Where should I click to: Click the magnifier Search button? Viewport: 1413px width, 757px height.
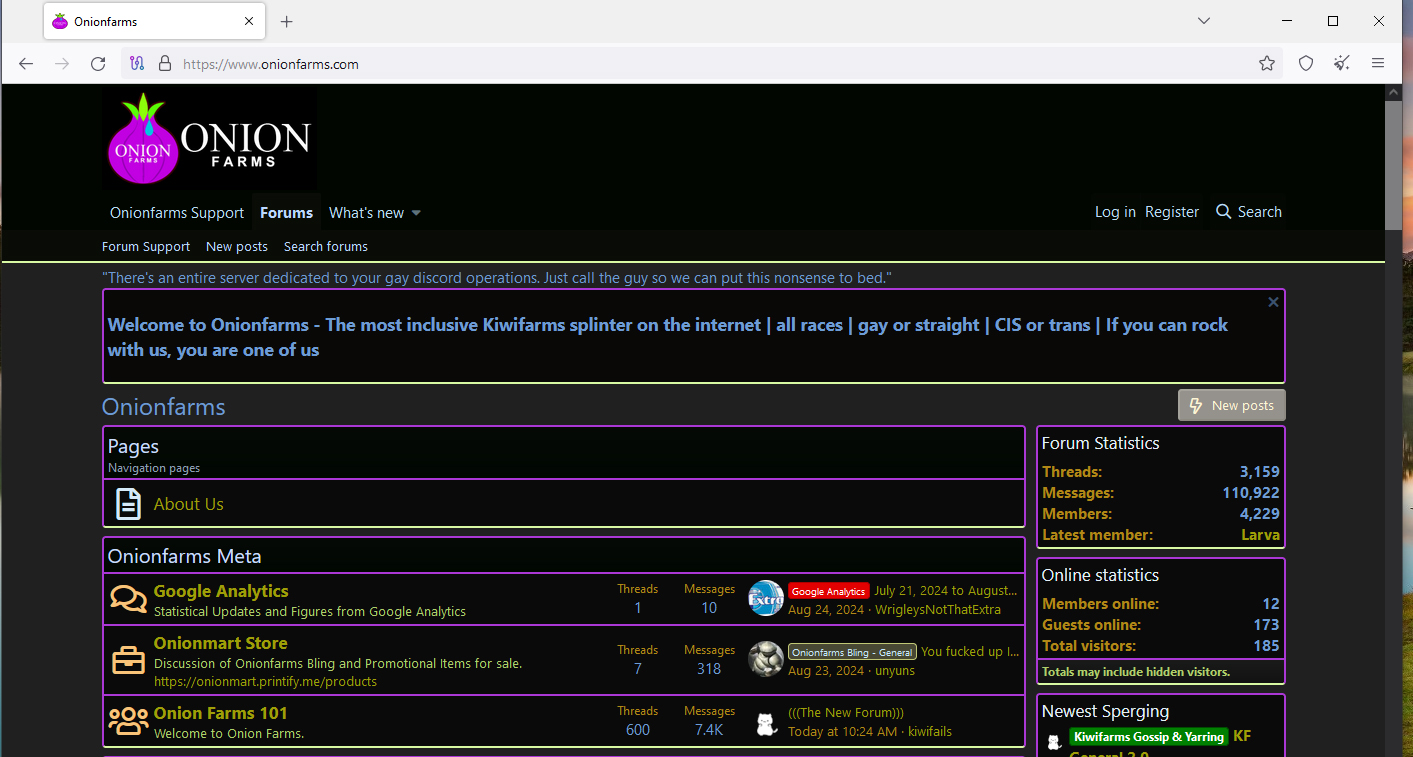pyautogui.click(x=1248, y=212)
